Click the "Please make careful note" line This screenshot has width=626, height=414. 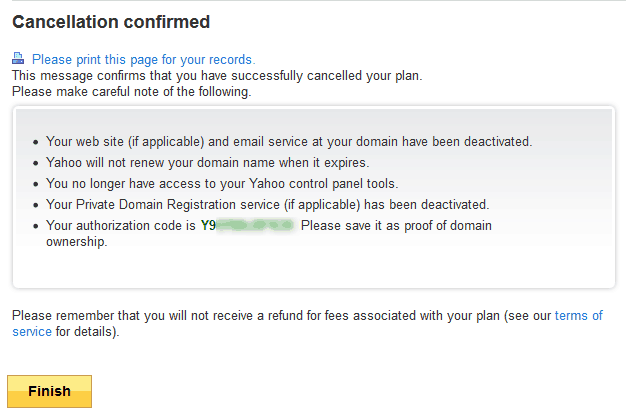pyautogui.click(x=131, y=91)
